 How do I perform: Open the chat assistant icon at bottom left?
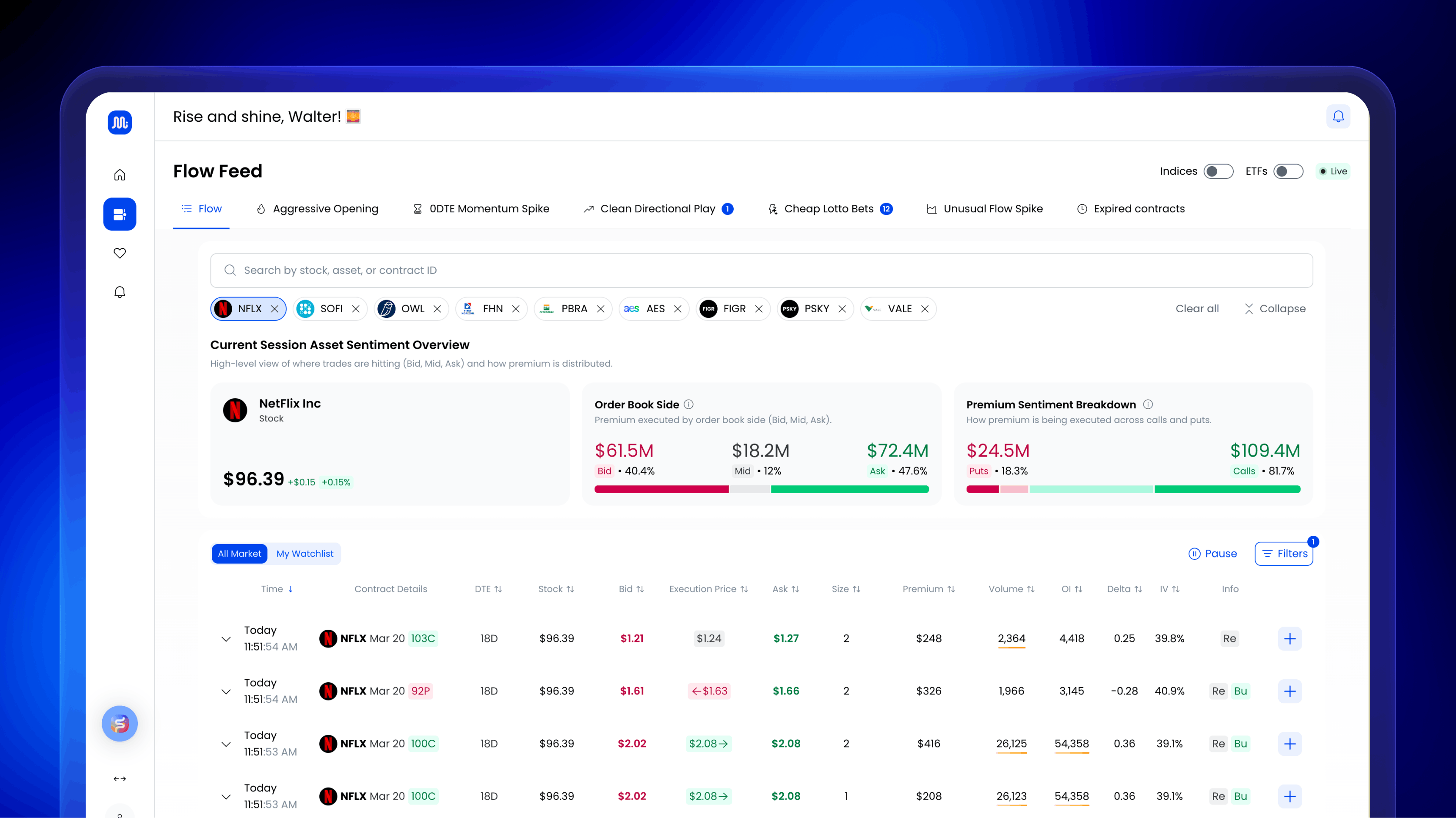coord(119,724)
